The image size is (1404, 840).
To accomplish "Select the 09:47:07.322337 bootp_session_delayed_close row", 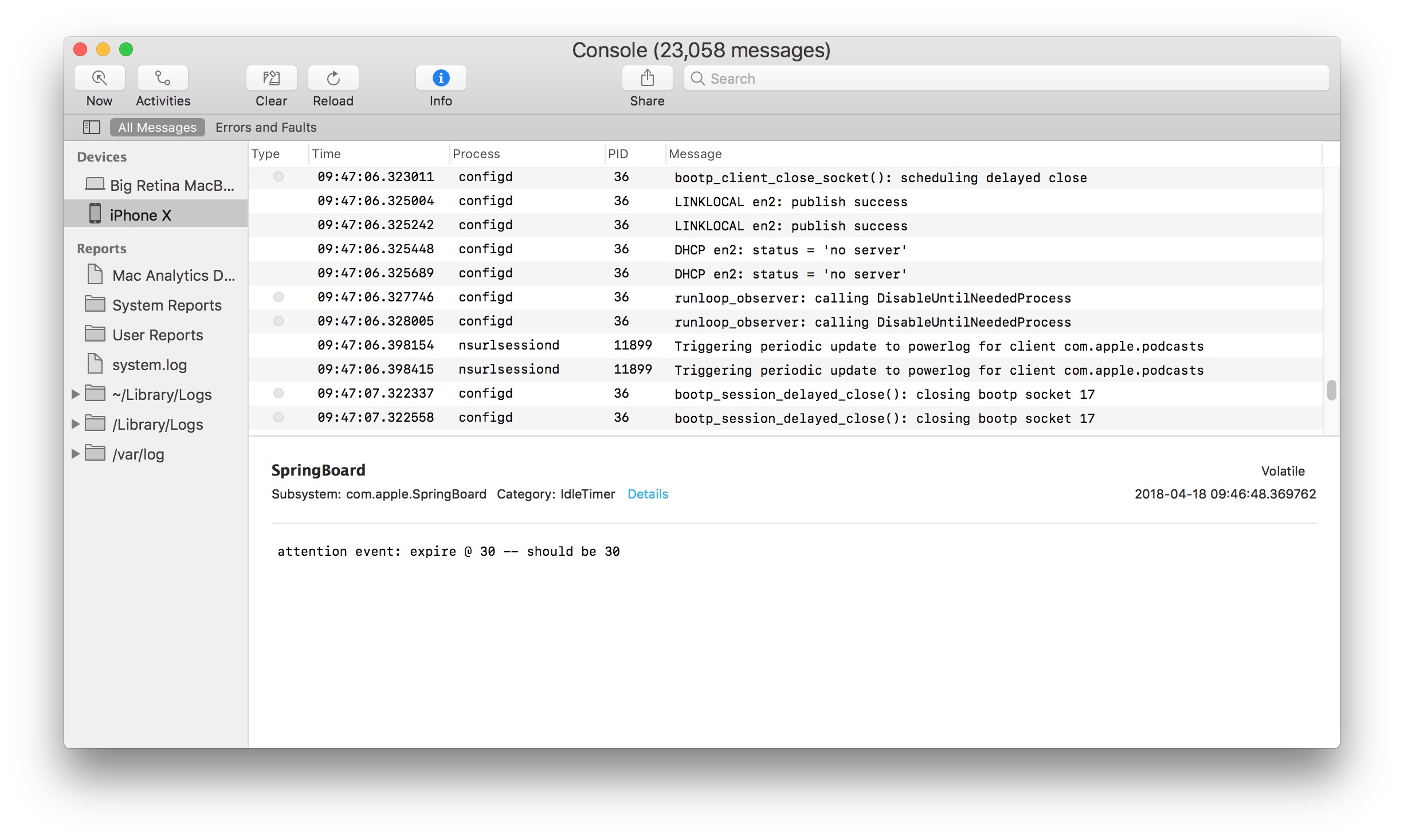I will pyautogui.click(x=786, y=394).
